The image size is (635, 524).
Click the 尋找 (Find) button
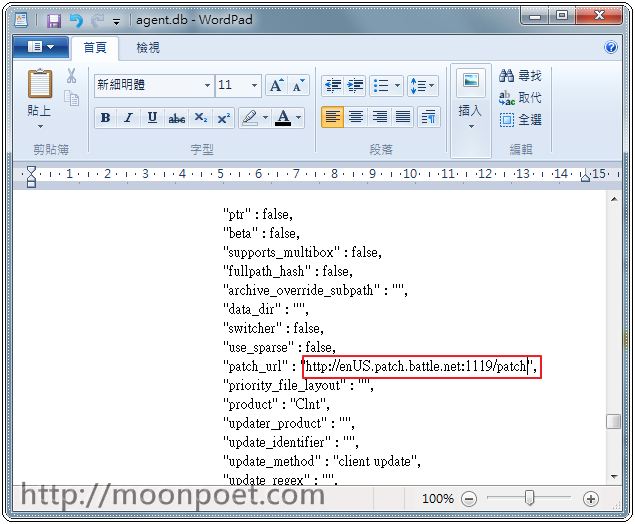coord(520,76)
